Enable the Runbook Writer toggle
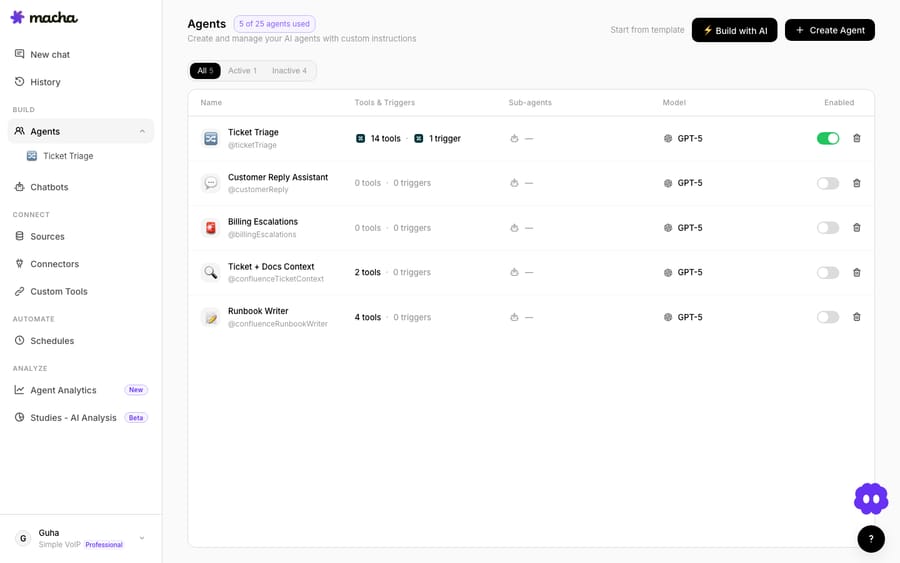900x563 pixels. 828,317
